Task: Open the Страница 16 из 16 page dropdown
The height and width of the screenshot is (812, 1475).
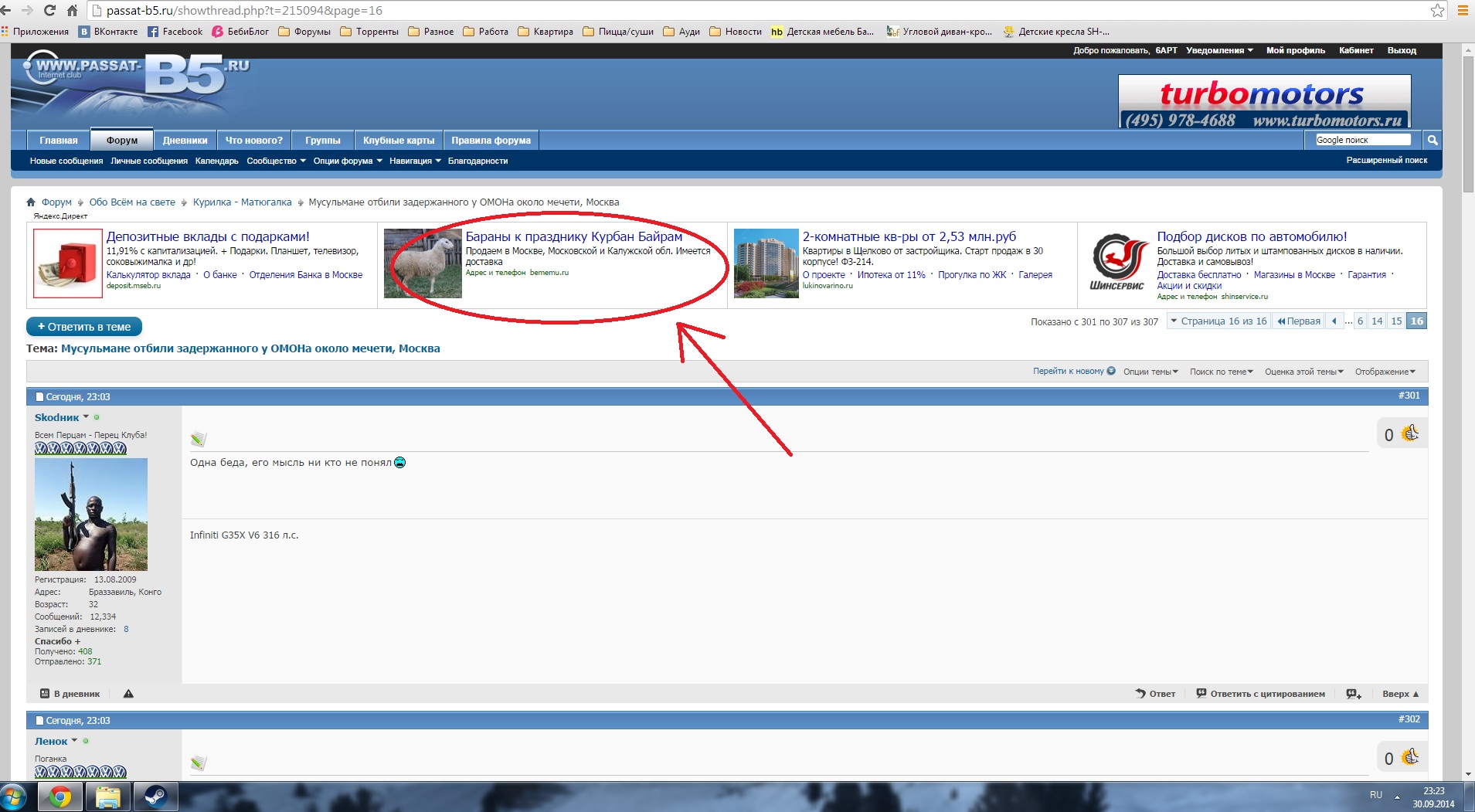Action: click(x=1218, y=321)
